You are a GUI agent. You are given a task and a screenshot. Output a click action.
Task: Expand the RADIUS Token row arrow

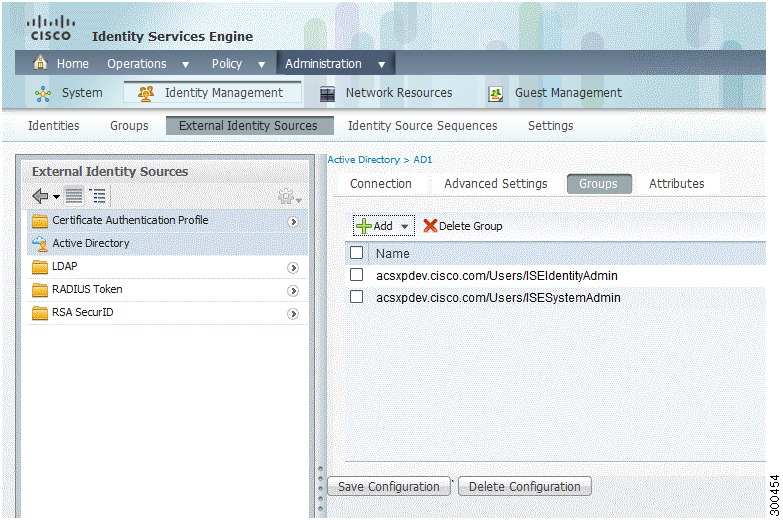293,291
